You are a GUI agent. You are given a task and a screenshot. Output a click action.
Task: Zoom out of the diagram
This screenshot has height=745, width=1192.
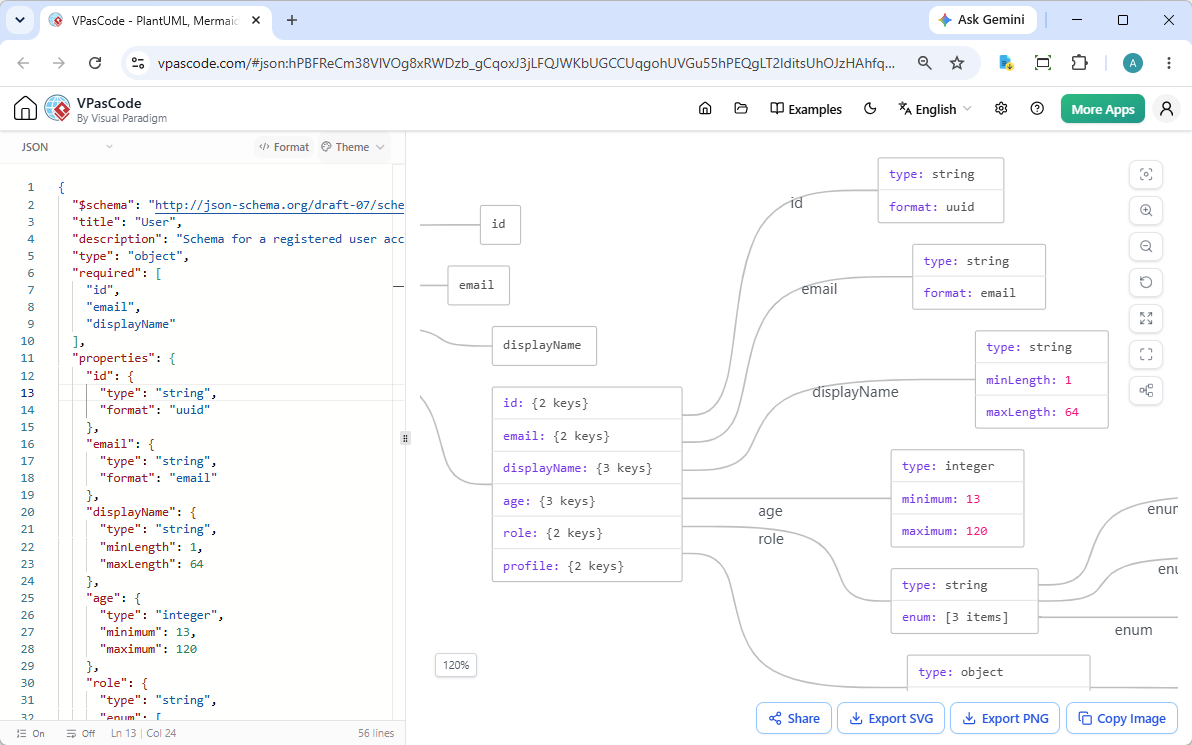pos(1146,246)
